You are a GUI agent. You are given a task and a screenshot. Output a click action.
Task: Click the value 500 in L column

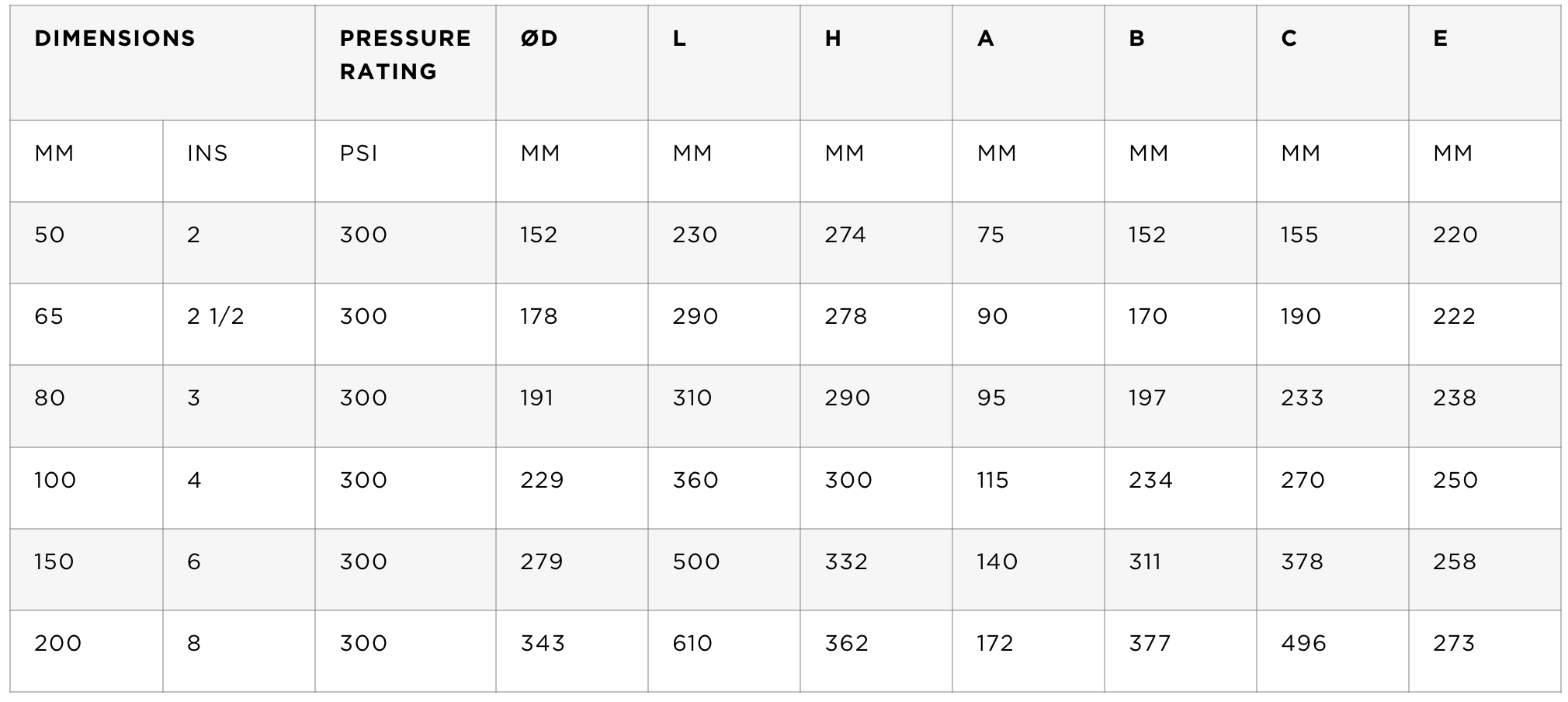pyautogui.click(x=723, y=569)
